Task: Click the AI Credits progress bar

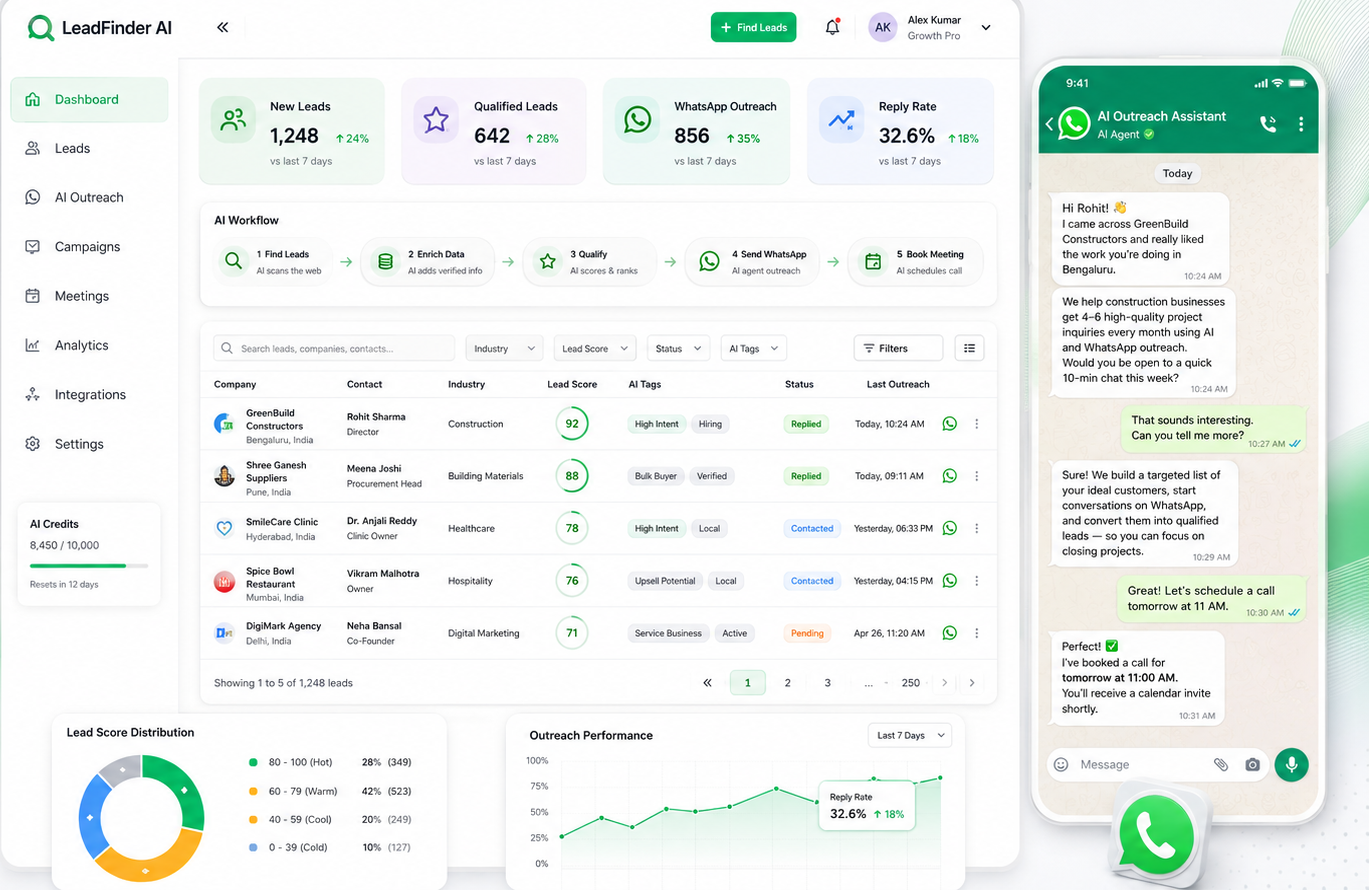Action: click(89, 566)
